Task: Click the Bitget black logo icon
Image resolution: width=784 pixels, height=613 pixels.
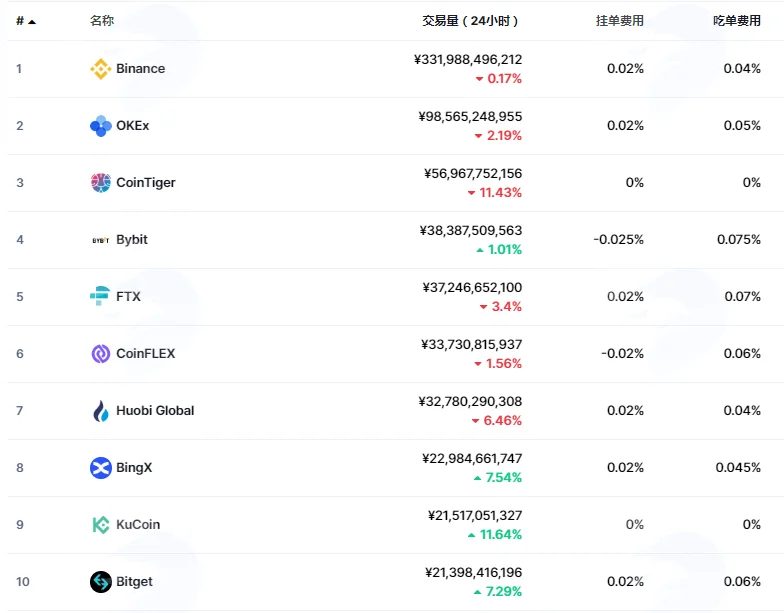Action: pyautogui.click(x=100, y=582)
